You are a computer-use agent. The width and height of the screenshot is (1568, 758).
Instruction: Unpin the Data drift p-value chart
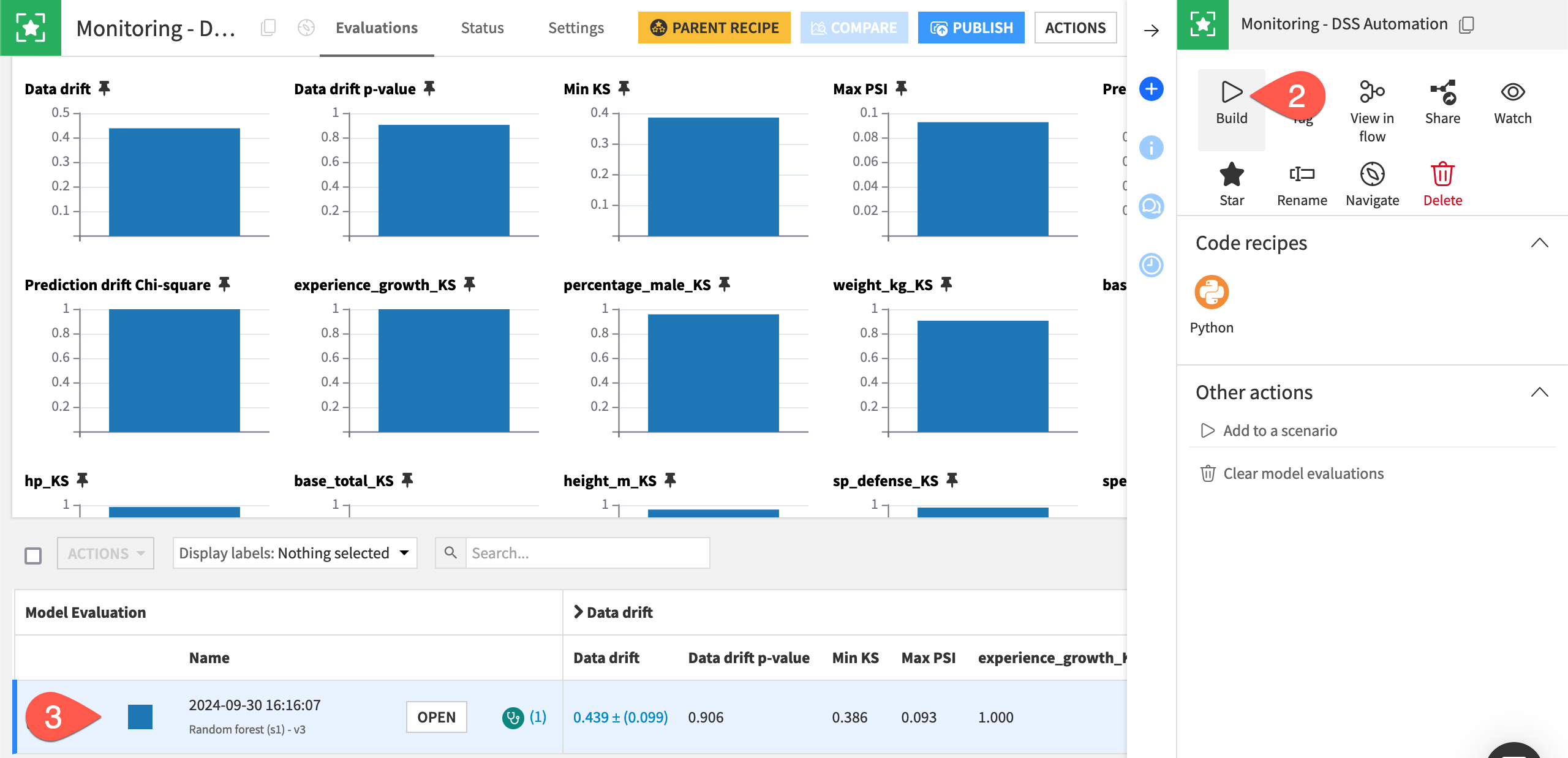(430, 89)
